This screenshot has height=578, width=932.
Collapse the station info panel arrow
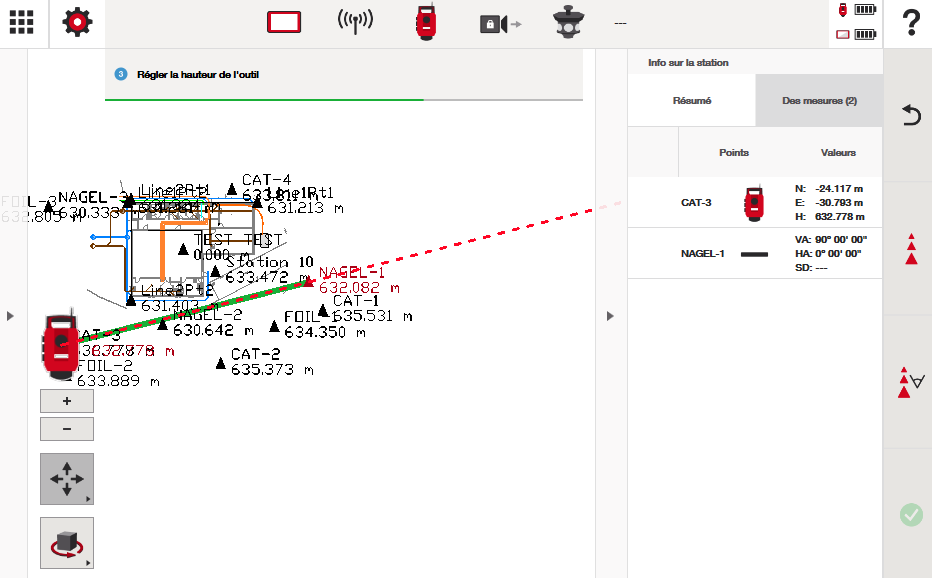click(610, 316)
